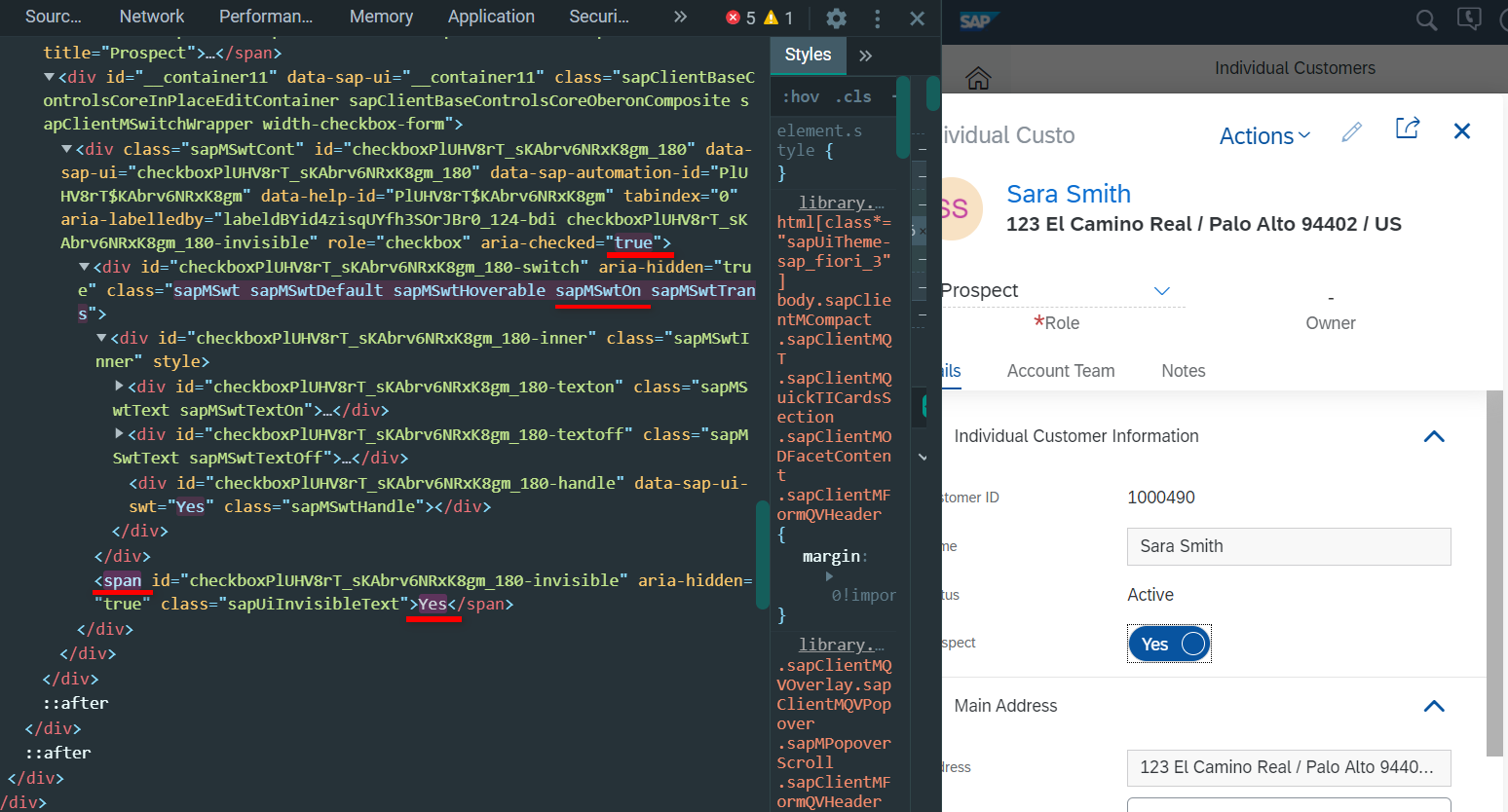Click the SAP logo
Image resolution: width=1508 pixels, height=812 pixels.
point(977,20)
